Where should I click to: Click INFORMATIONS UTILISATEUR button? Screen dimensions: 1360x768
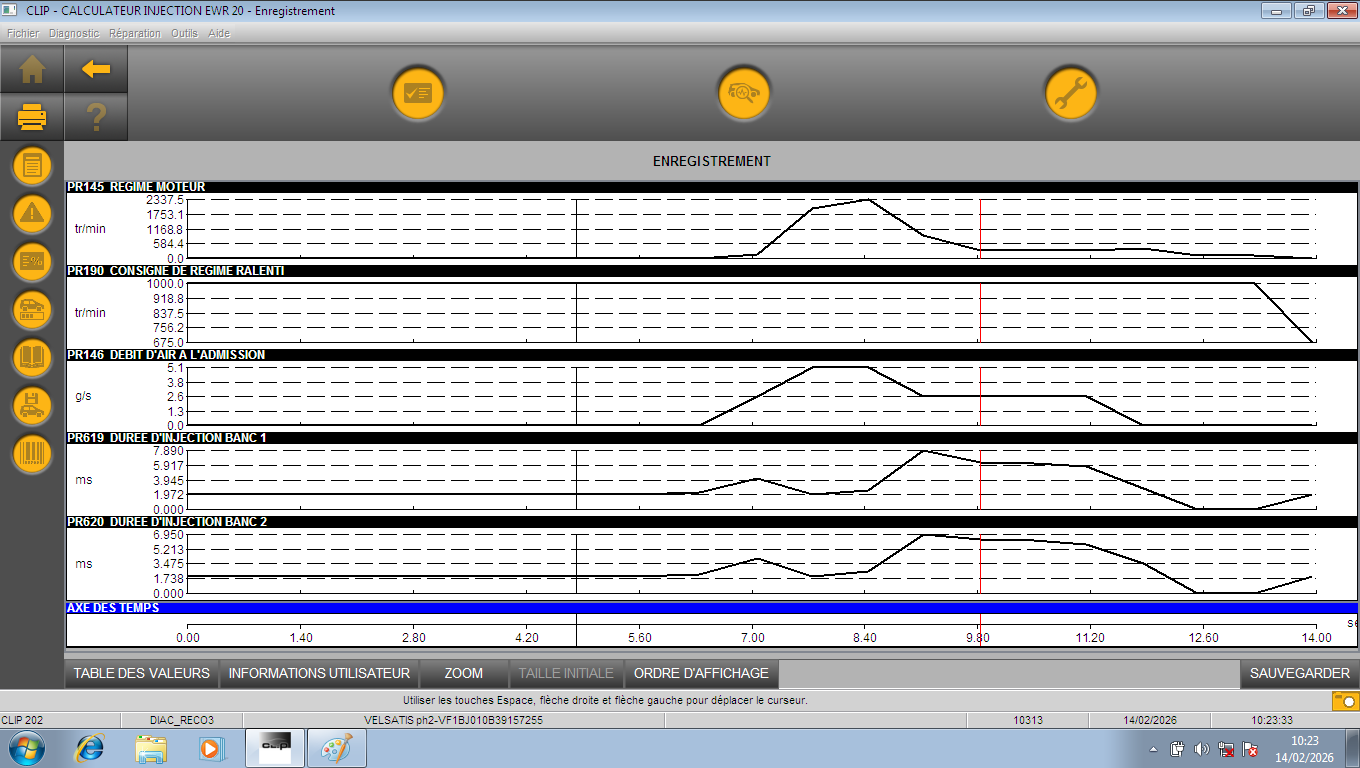point(319,673)
